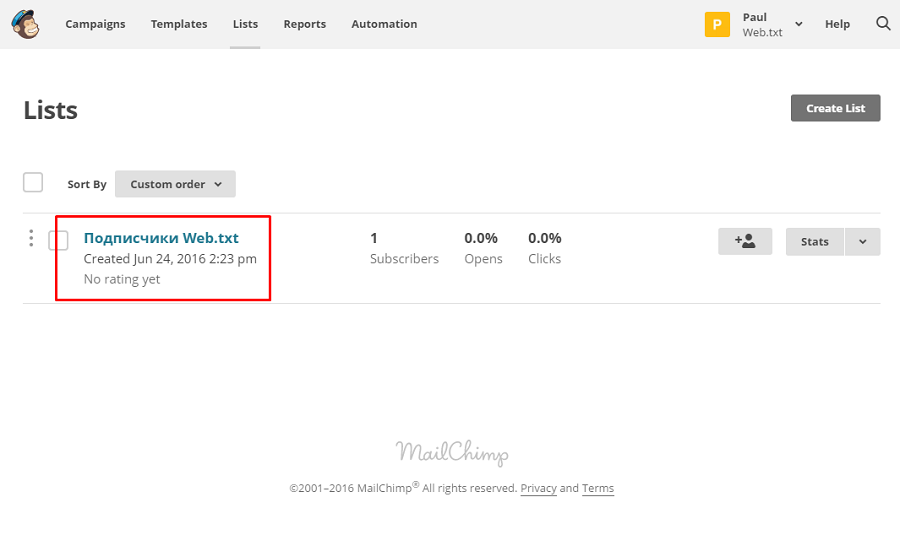
Task: Open the Reports section
Action: [x=305, y=24]
